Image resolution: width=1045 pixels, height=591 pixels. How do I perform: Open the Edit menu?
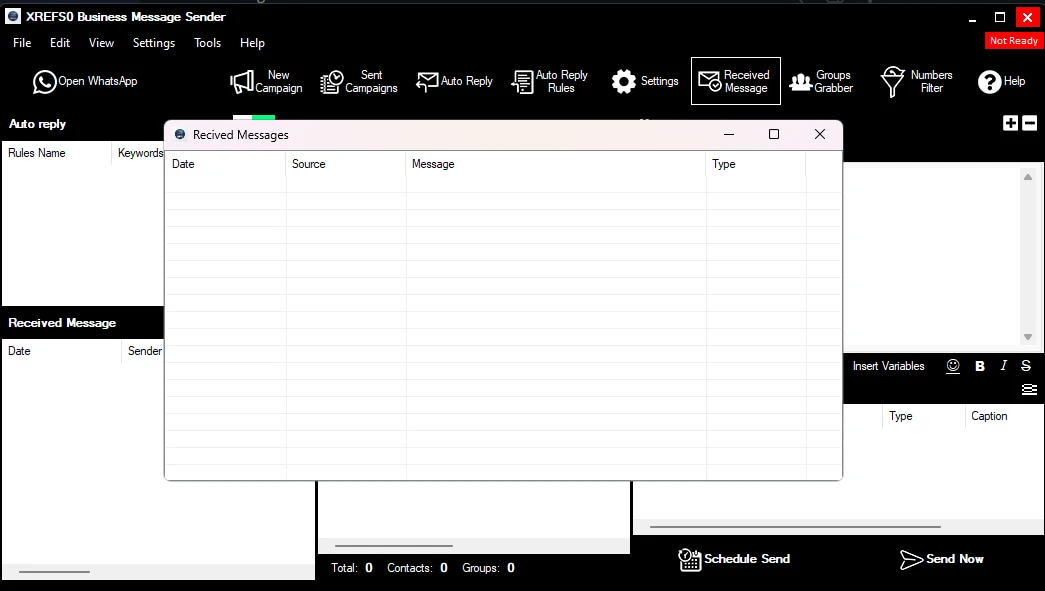coord(60,43)
